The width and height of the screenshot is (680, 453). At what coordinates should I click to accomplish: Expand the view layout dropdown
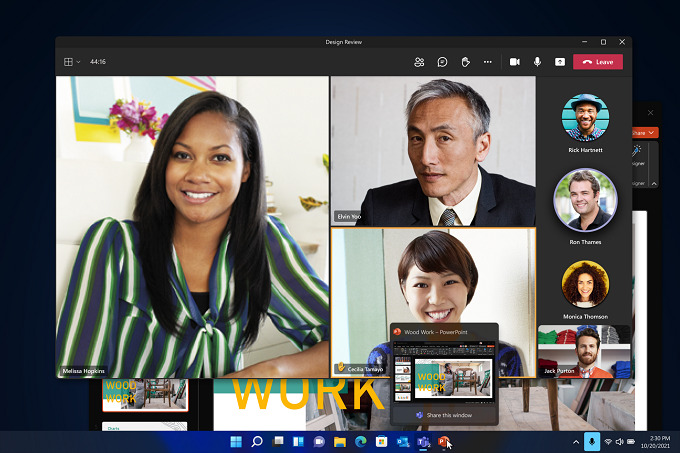point(73,62)
